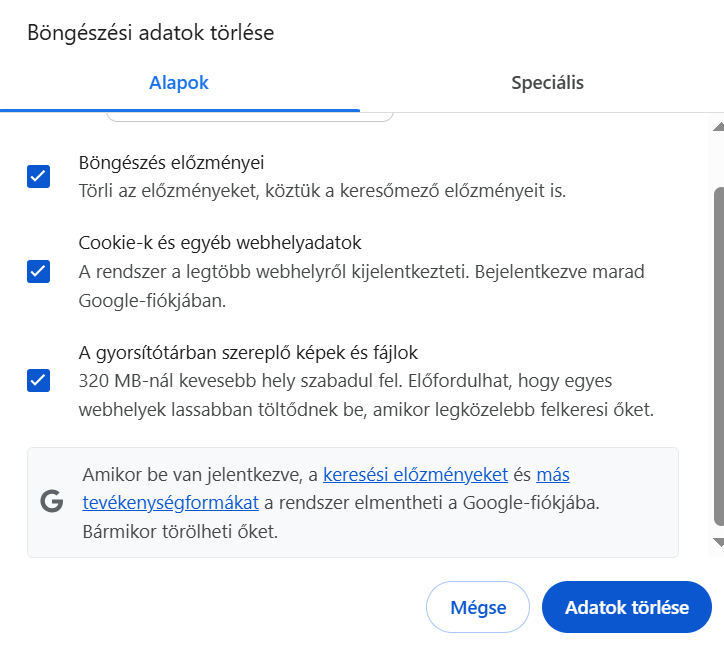This screenshot has width=724, height=650.
Task: Click the Cookie-k és egyéb webhelyadatok label
Action: (x=220, y=243)
